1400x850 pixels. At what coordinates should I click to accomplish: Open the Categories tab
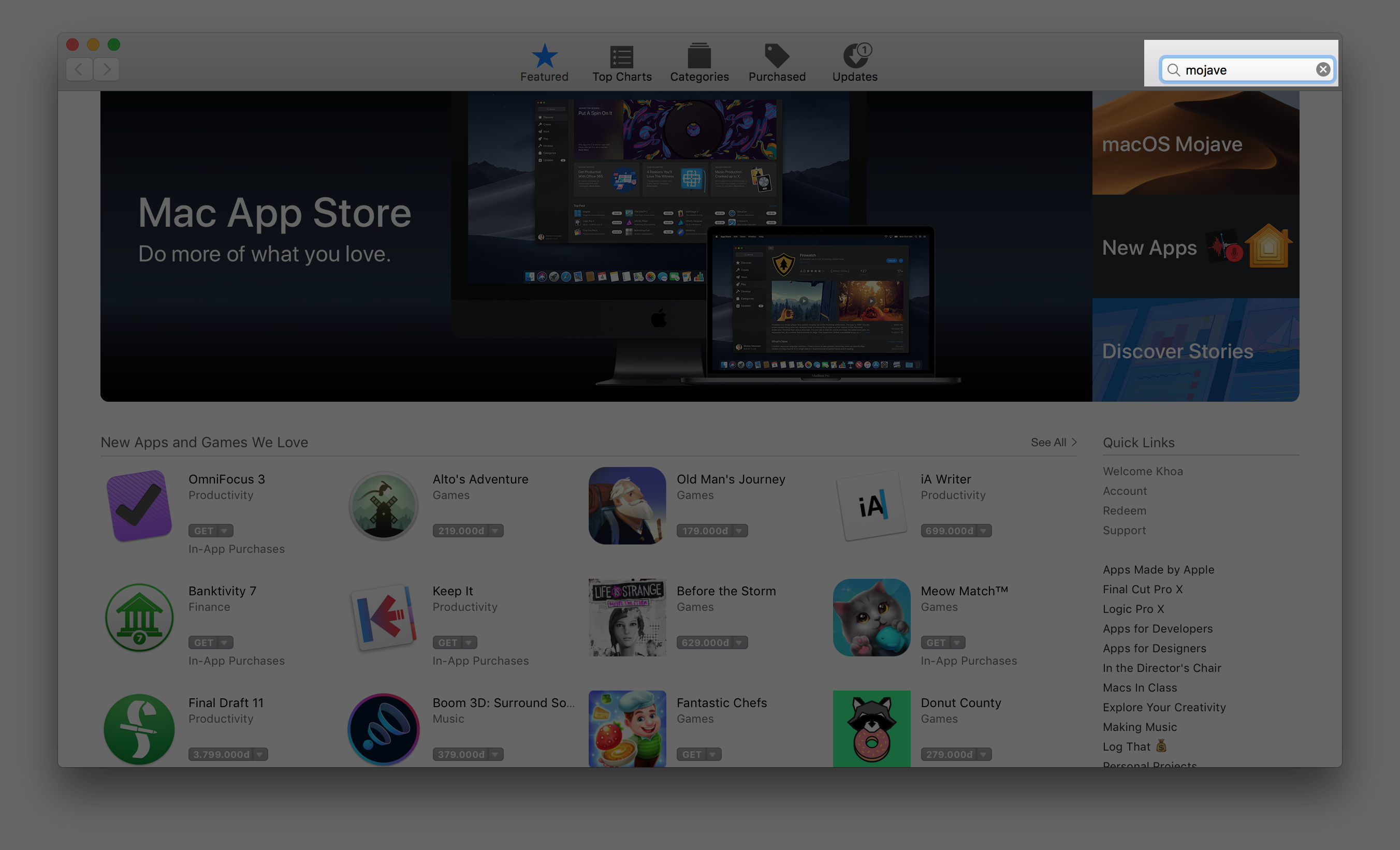[699, 63]
